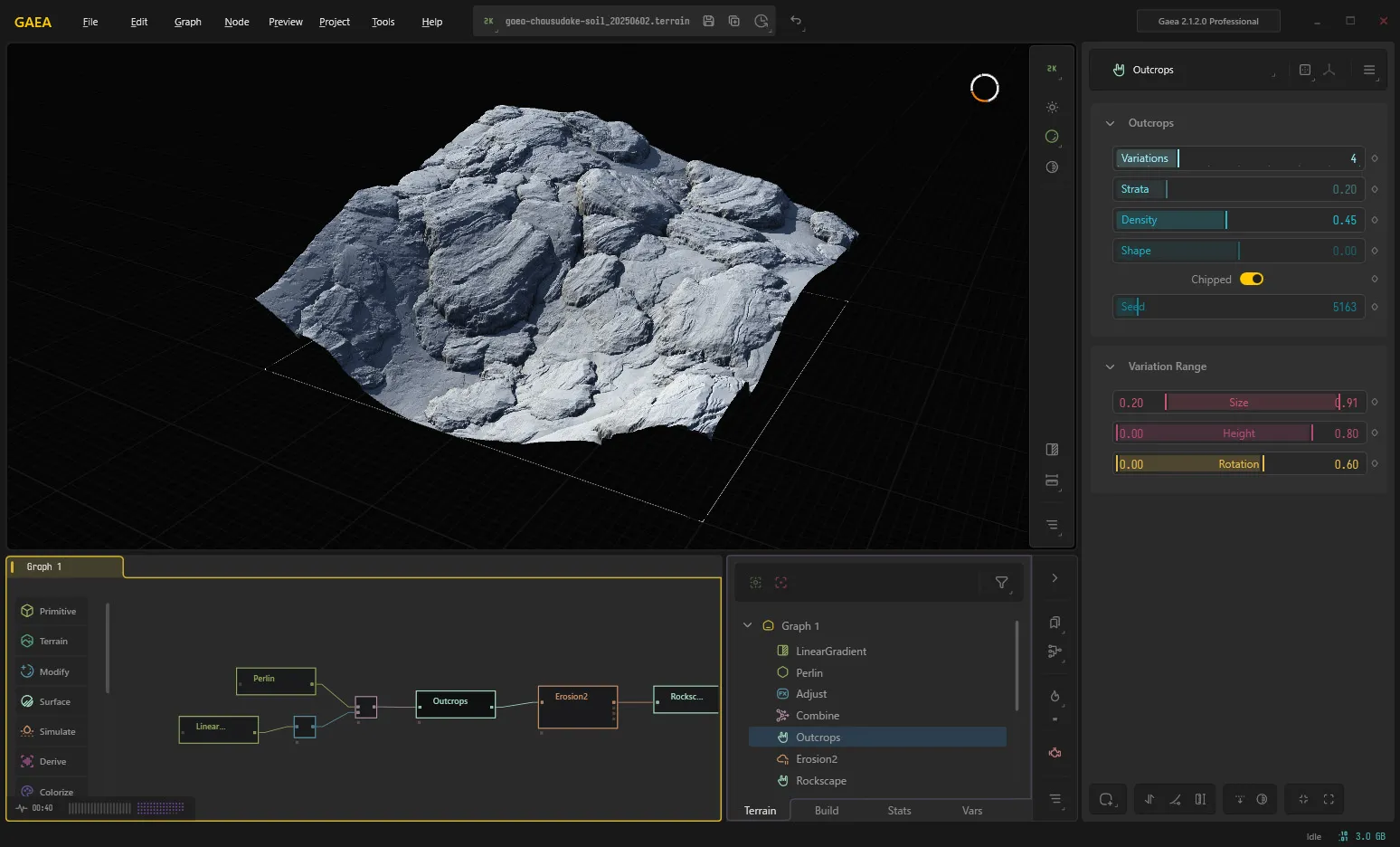The height and width of the screenshot is (847, 1400).
Task: Toggle the keyframe diamond next to Variations
Action: click(1375, 158)
